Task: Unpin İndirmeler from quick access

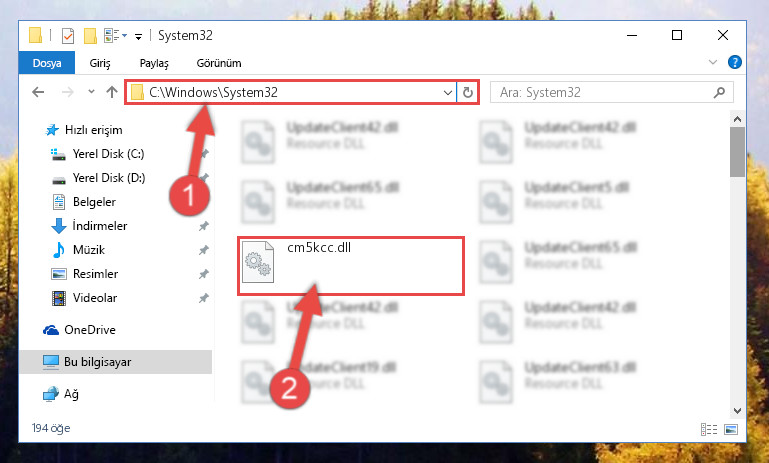Action: (204, 226)
